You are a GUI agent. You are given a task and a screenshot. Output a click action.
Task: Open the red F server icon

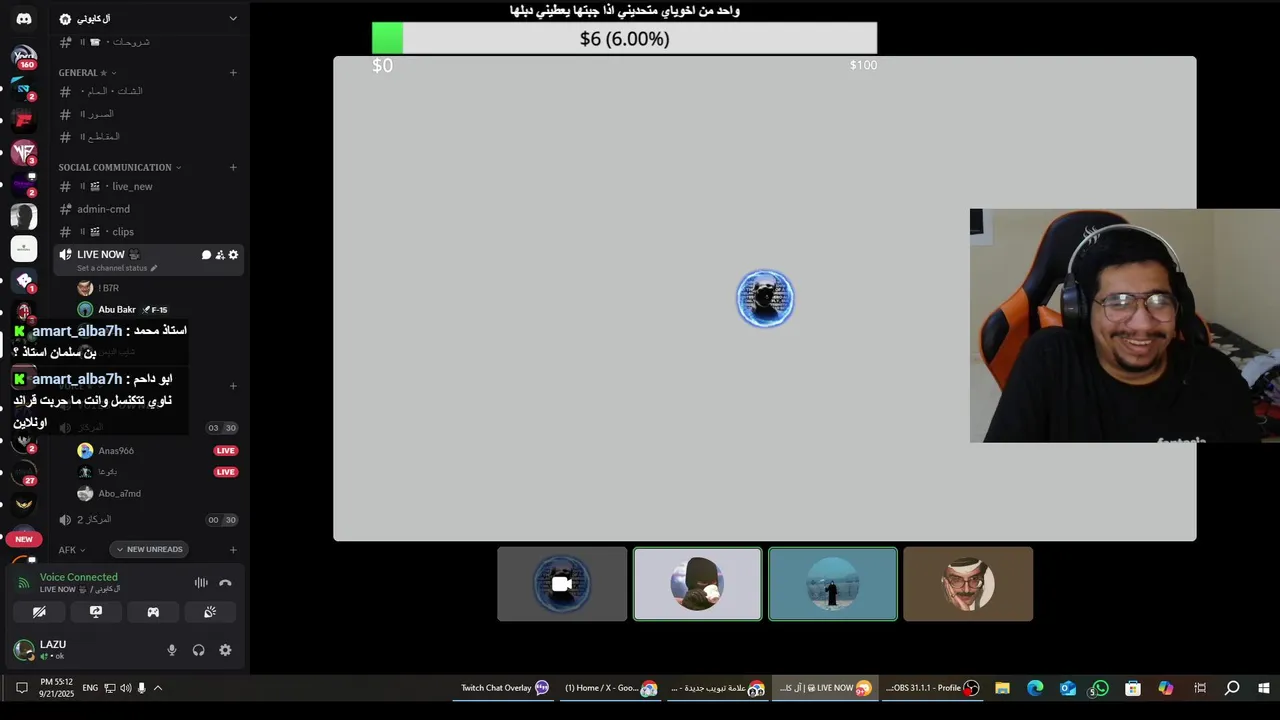(24, 121)
